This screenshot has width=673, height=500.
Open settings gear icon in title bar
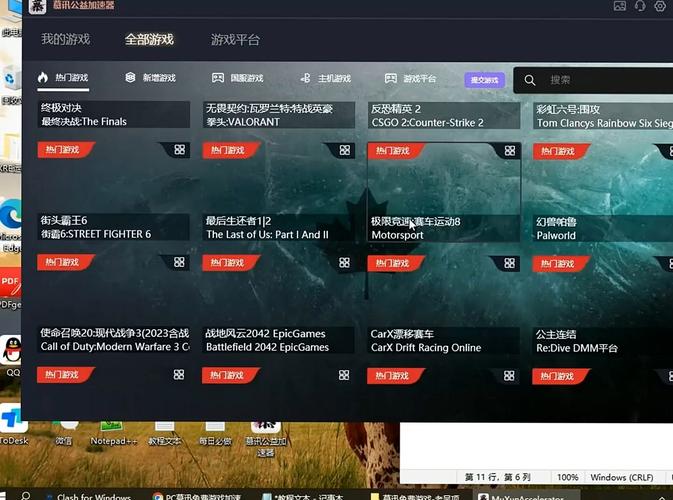coord(660,6)
